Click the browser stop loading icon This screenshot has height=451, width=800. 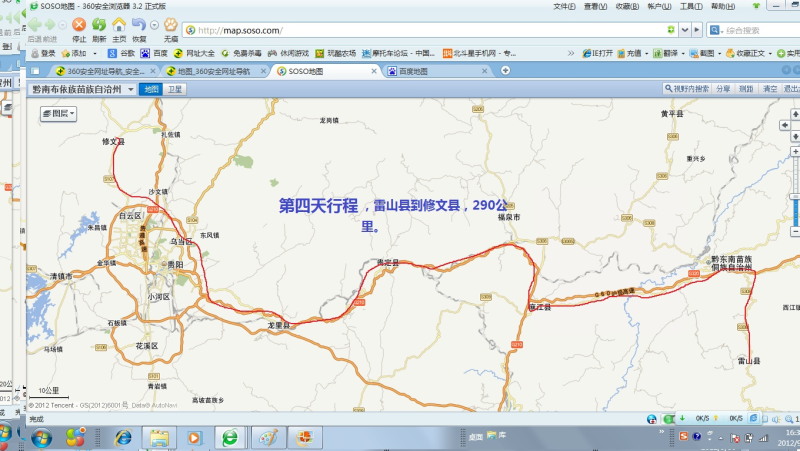click(x=79, y=25)
